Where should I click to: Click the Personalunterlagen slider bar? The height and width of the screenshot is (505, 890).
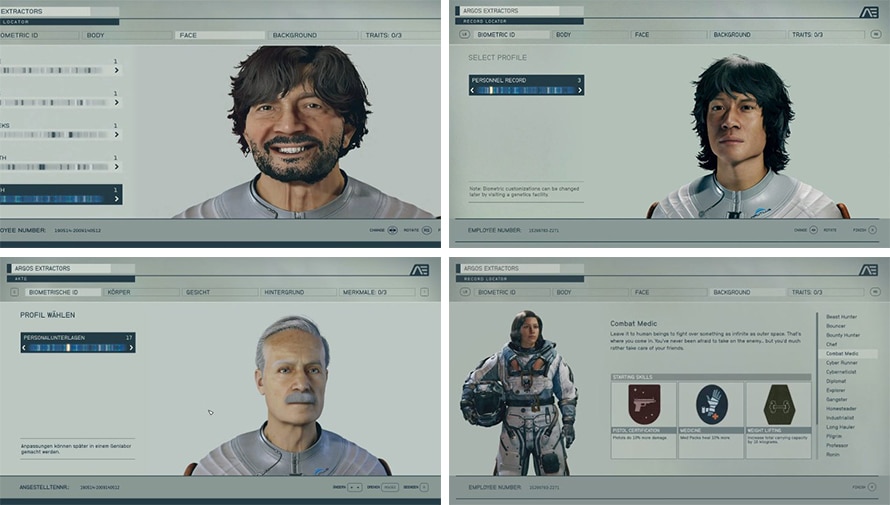pyautogui.click(x=77, y=348)
